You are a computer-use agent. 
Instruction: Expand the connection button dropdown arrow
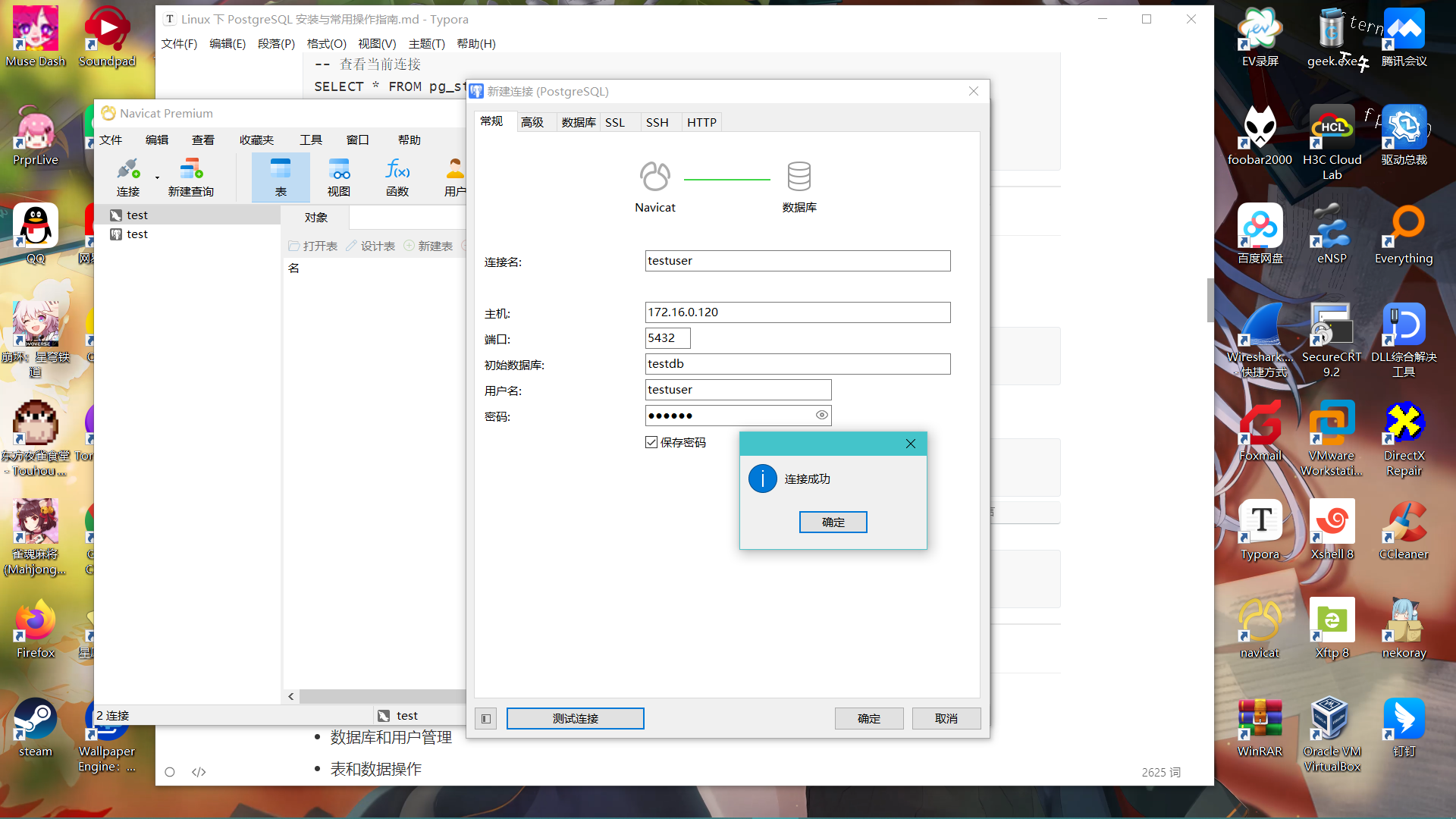(157, 178)
